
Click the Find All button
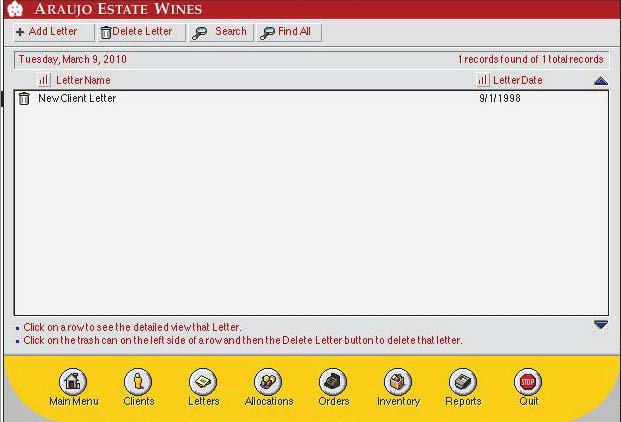pos(289,32)
